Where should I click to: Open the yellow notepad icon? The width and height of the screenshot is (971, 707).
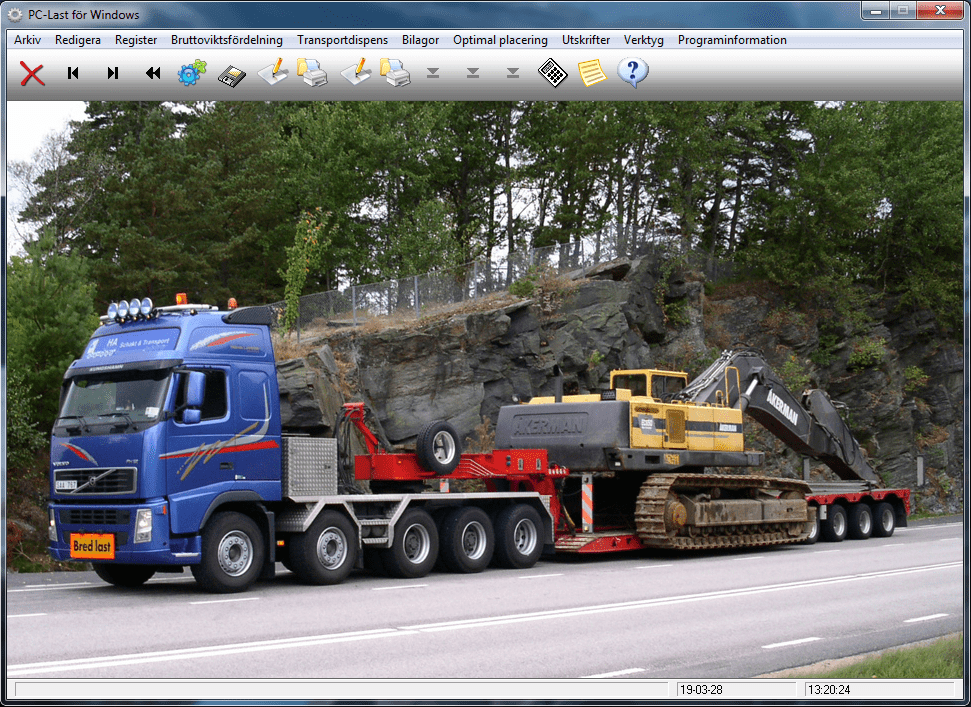click(592, 72)
